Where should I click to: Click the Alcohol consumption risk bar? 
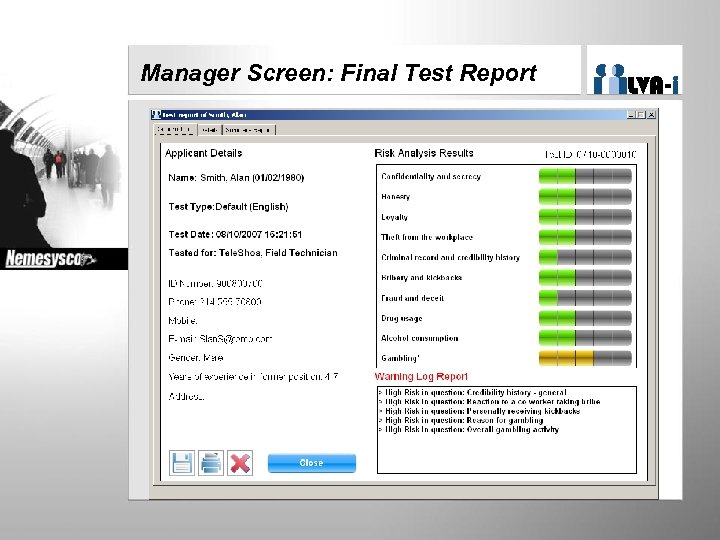(585, 338)
